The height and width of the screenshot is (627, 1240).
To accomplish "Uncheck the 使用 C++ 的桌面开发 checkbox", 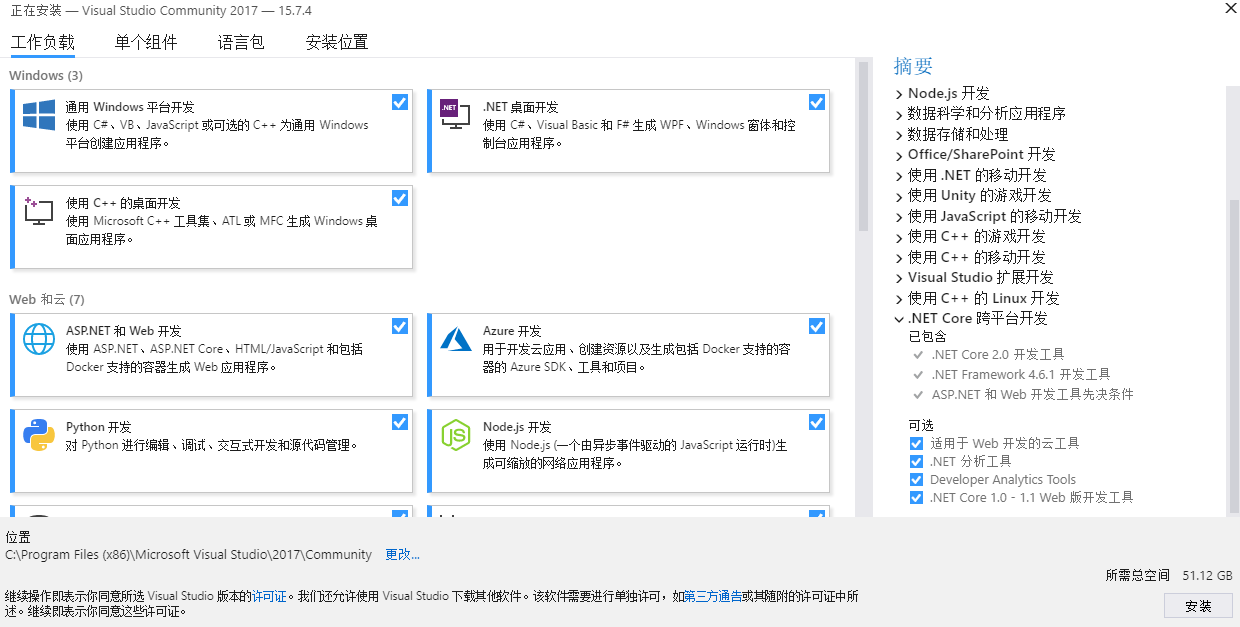I will [400, 198].
